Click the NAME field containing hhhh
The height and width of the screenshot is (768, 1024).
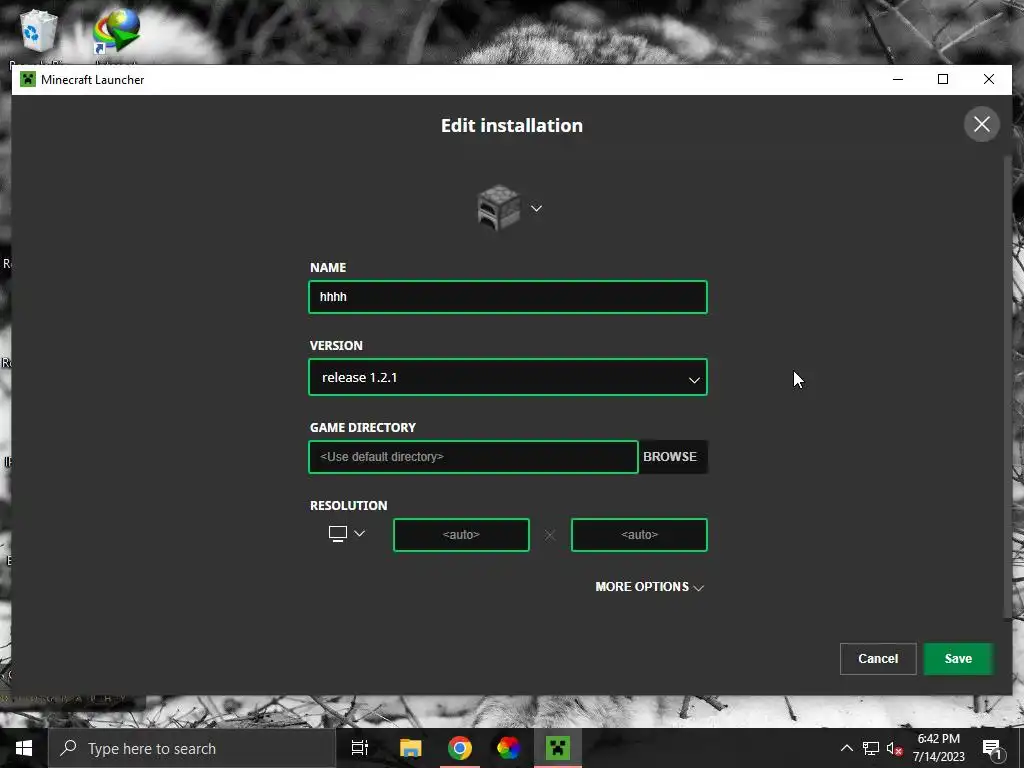coord(508,297)
